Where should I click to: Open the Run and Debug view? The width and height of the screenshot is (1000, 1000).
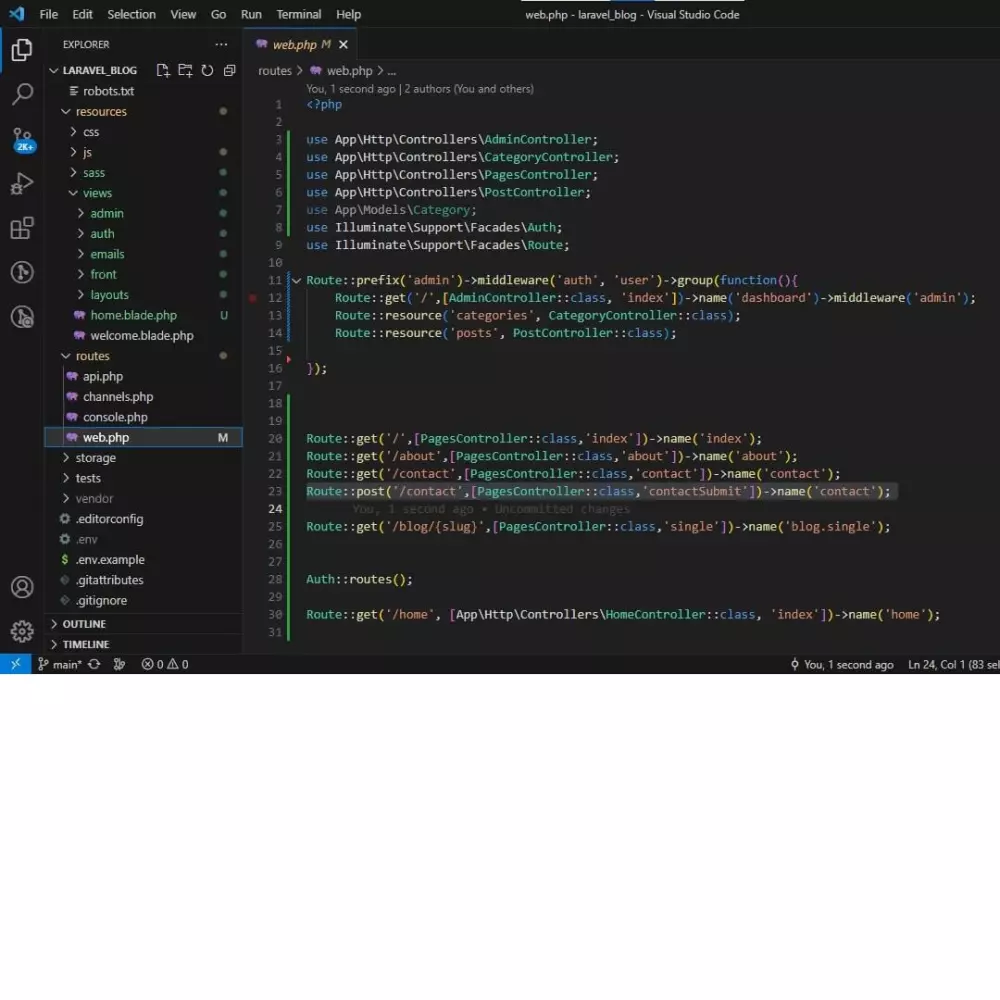(22, 184)
